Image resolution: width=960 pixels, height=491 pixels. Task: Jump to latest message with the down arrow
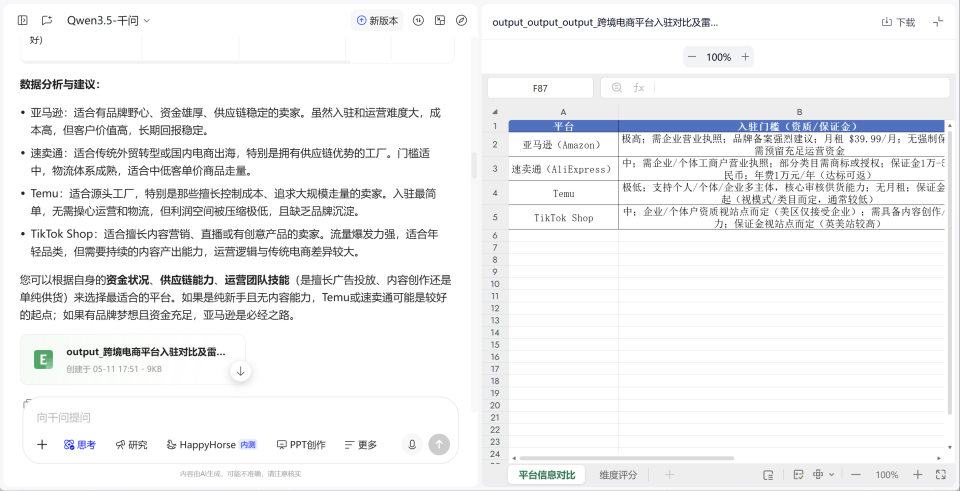click(x=241, y=371)
